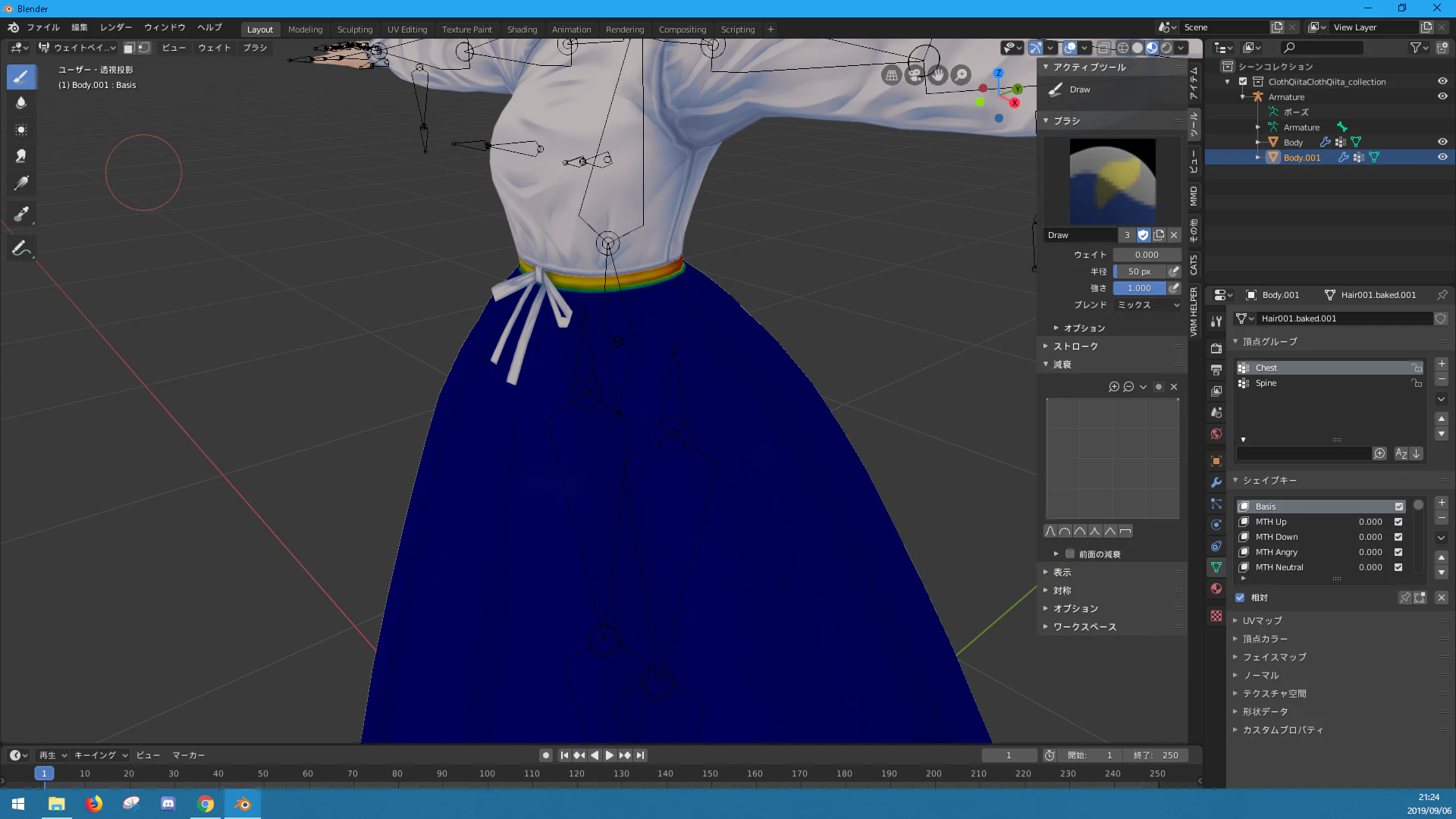Open the Texture properties tab
The width and height of the screenshot is (1456, 819).
click(1216, 616)
